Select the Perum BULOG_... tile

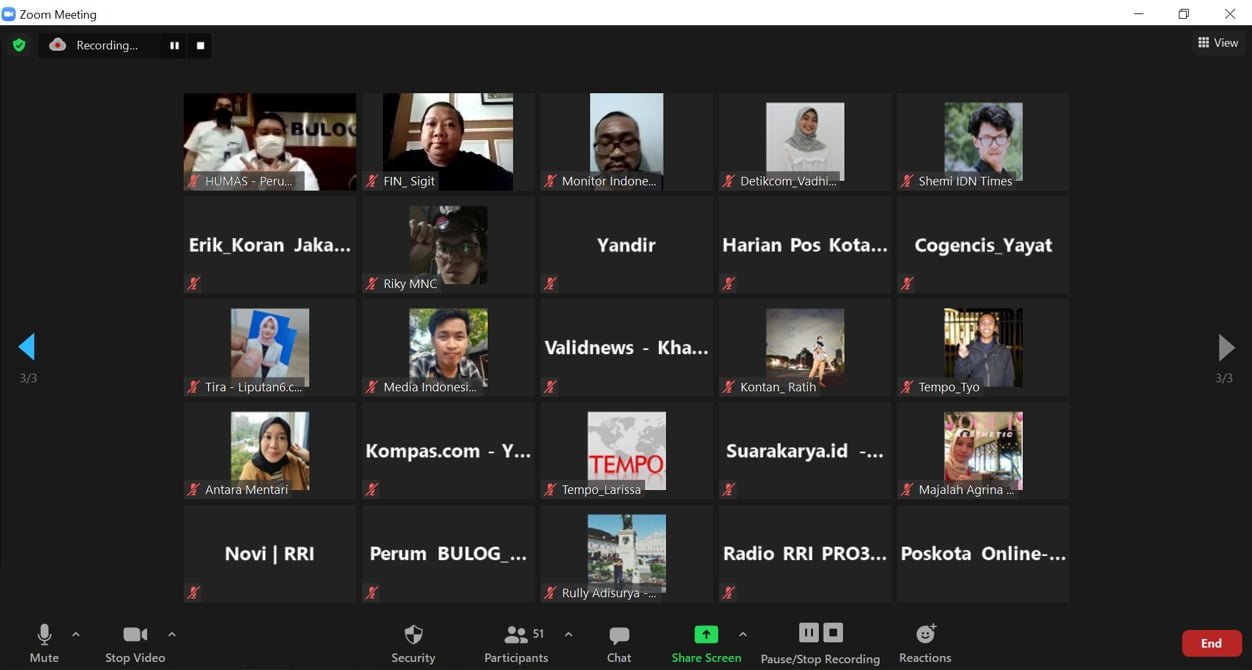(448, 554)
